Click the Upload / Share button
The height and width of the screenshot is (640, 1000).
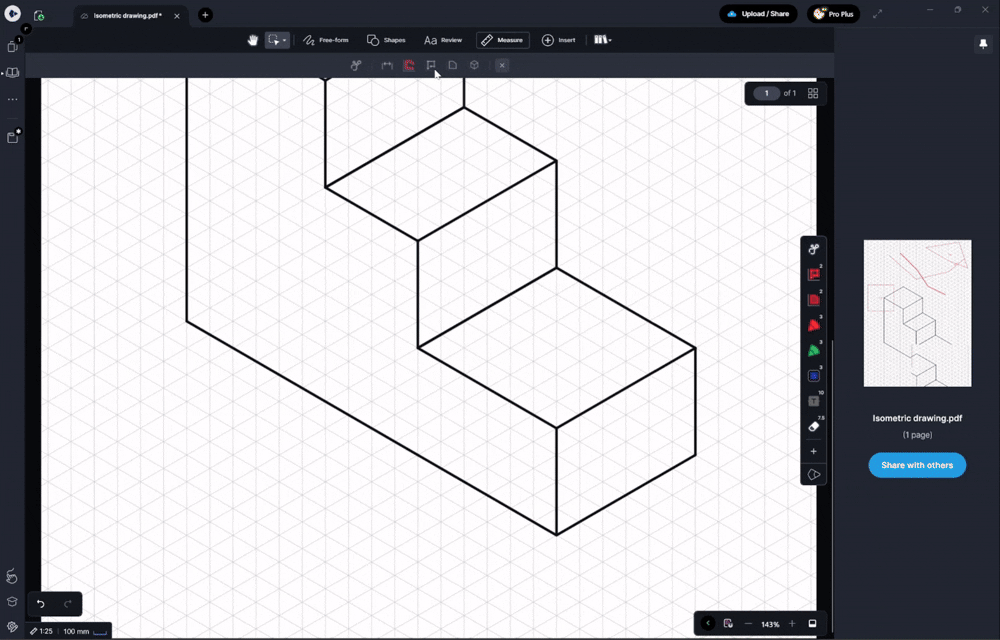point(758,14)
